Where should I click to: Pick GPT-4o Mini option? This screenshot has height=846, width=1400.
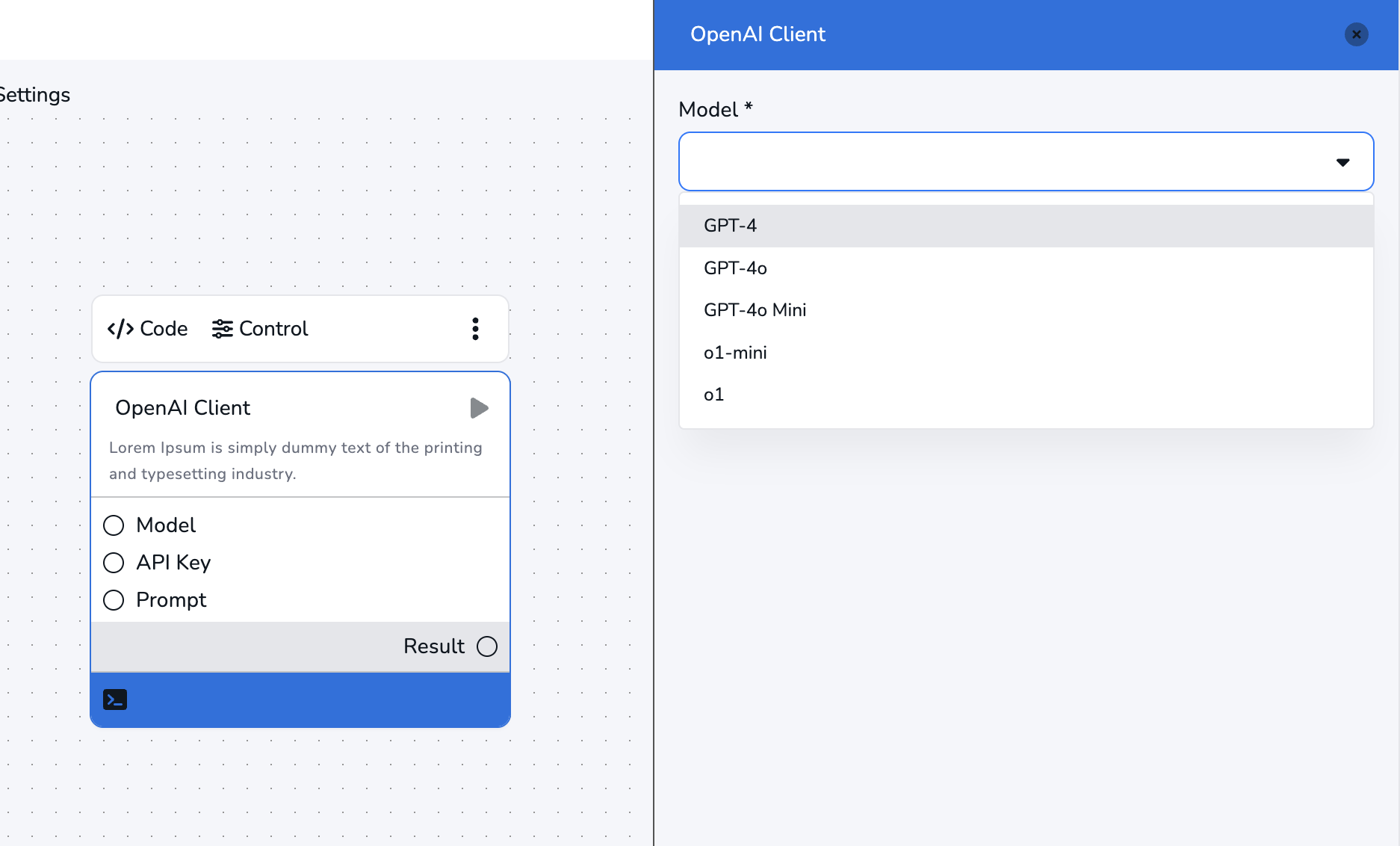point(755,310)
